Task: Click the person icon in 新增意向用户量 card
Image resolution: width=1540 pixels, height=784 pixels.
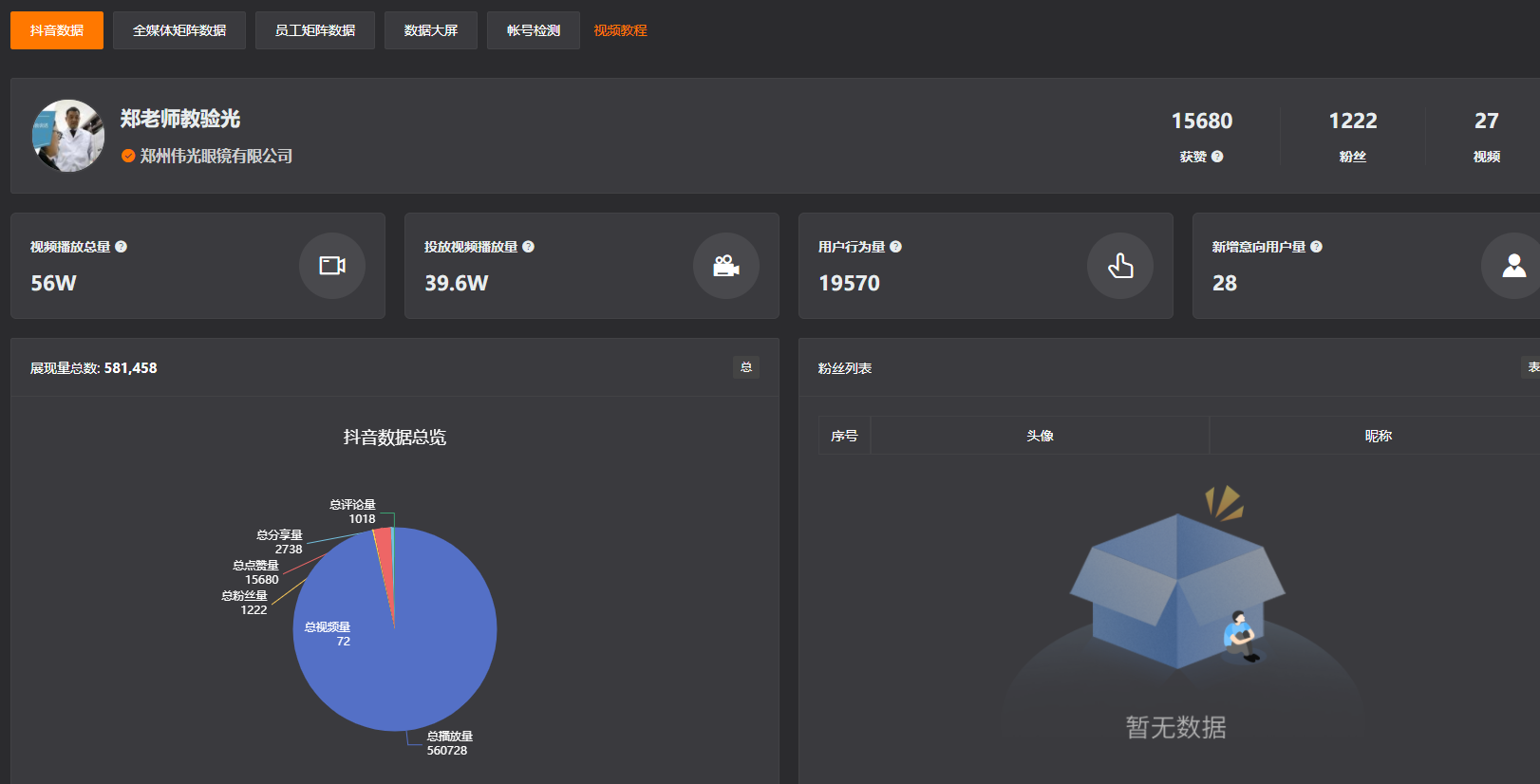Action: (1513, 266)
